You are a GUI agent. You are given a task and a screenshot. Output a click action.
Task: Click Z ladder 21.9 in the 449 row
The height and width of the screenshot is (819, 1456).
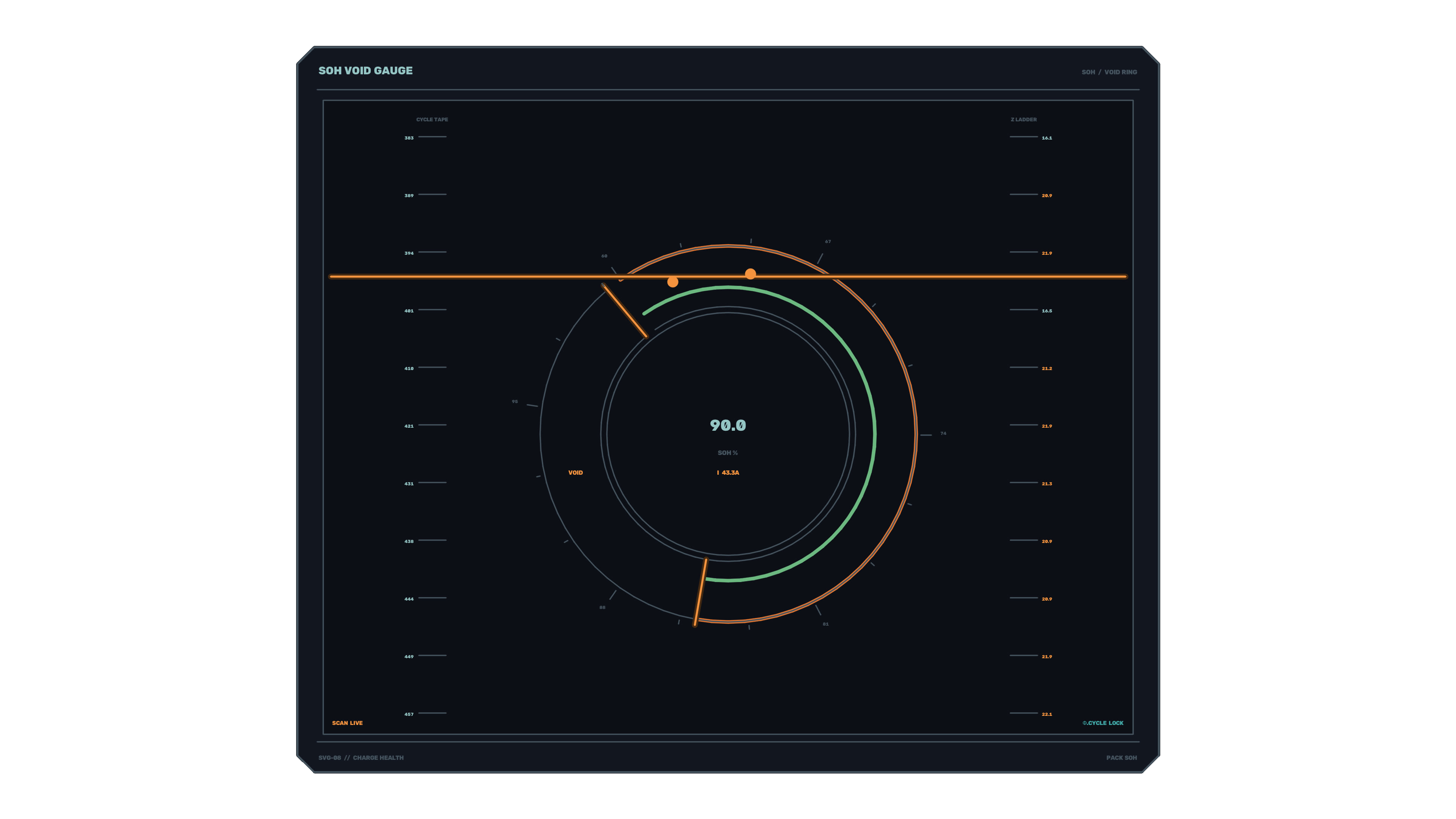click(x=1047, y=657)
